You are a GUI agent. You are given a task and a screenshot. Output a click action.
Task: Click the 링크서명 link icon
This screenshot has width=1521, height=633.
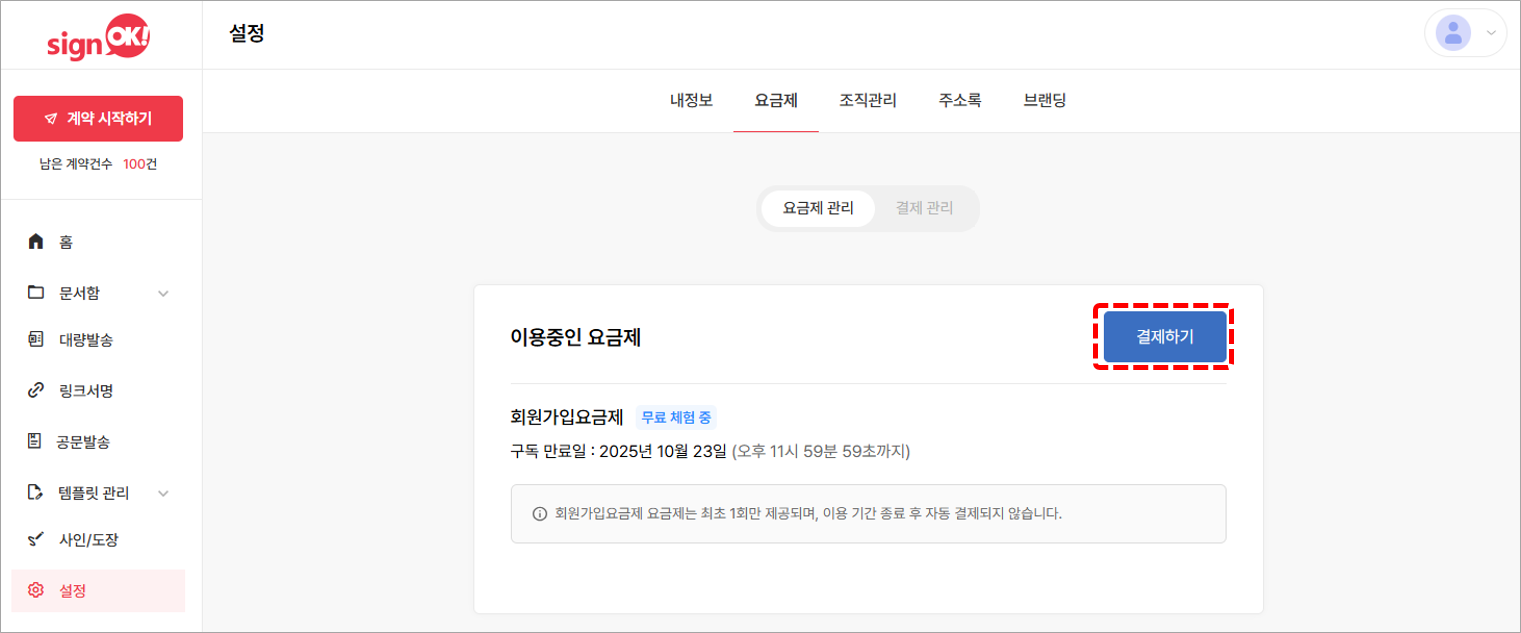pyautogui.click(x=37, y=390)
